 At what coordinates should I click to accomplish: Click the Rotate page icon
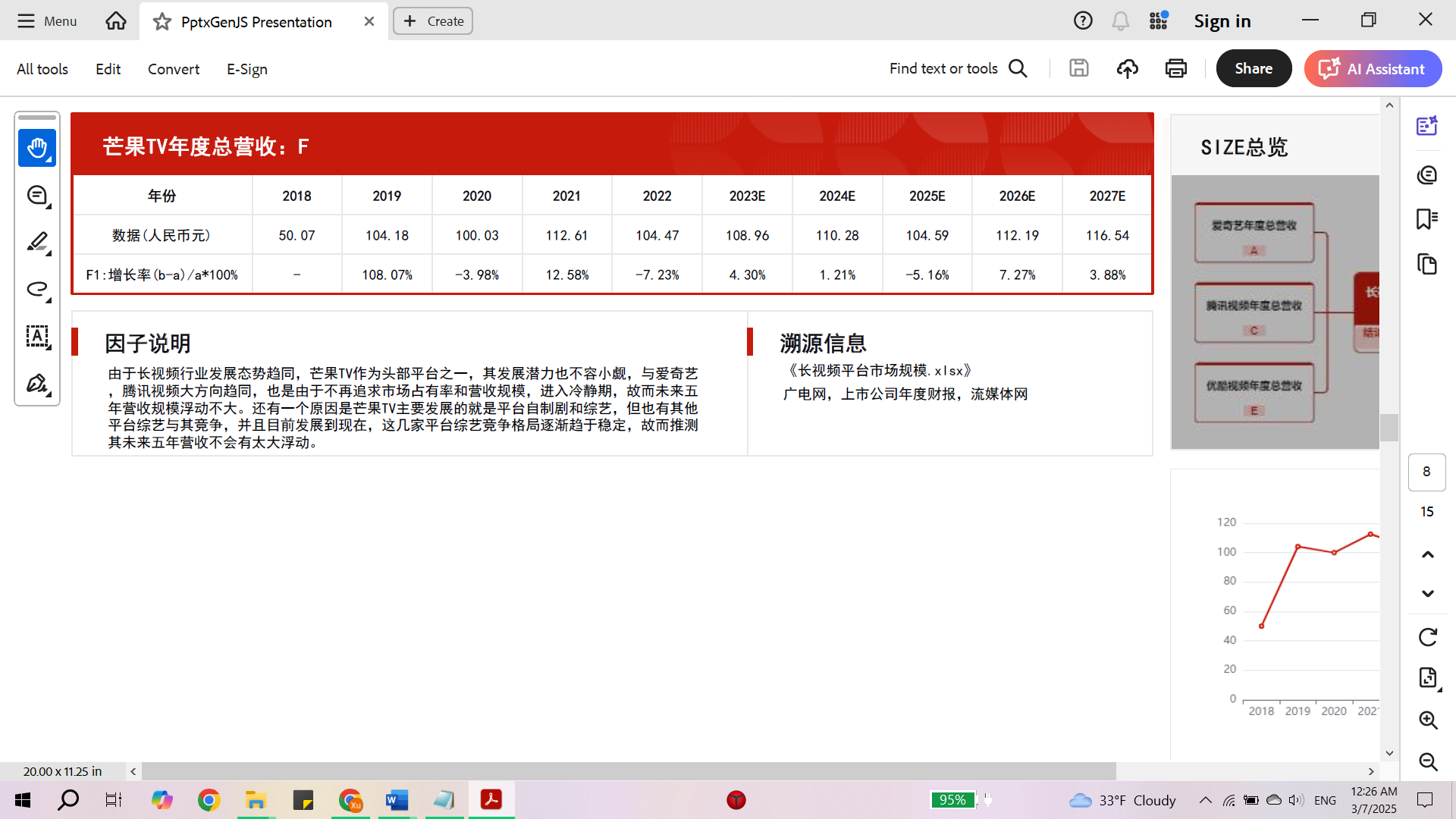[x=1428, y=637]
